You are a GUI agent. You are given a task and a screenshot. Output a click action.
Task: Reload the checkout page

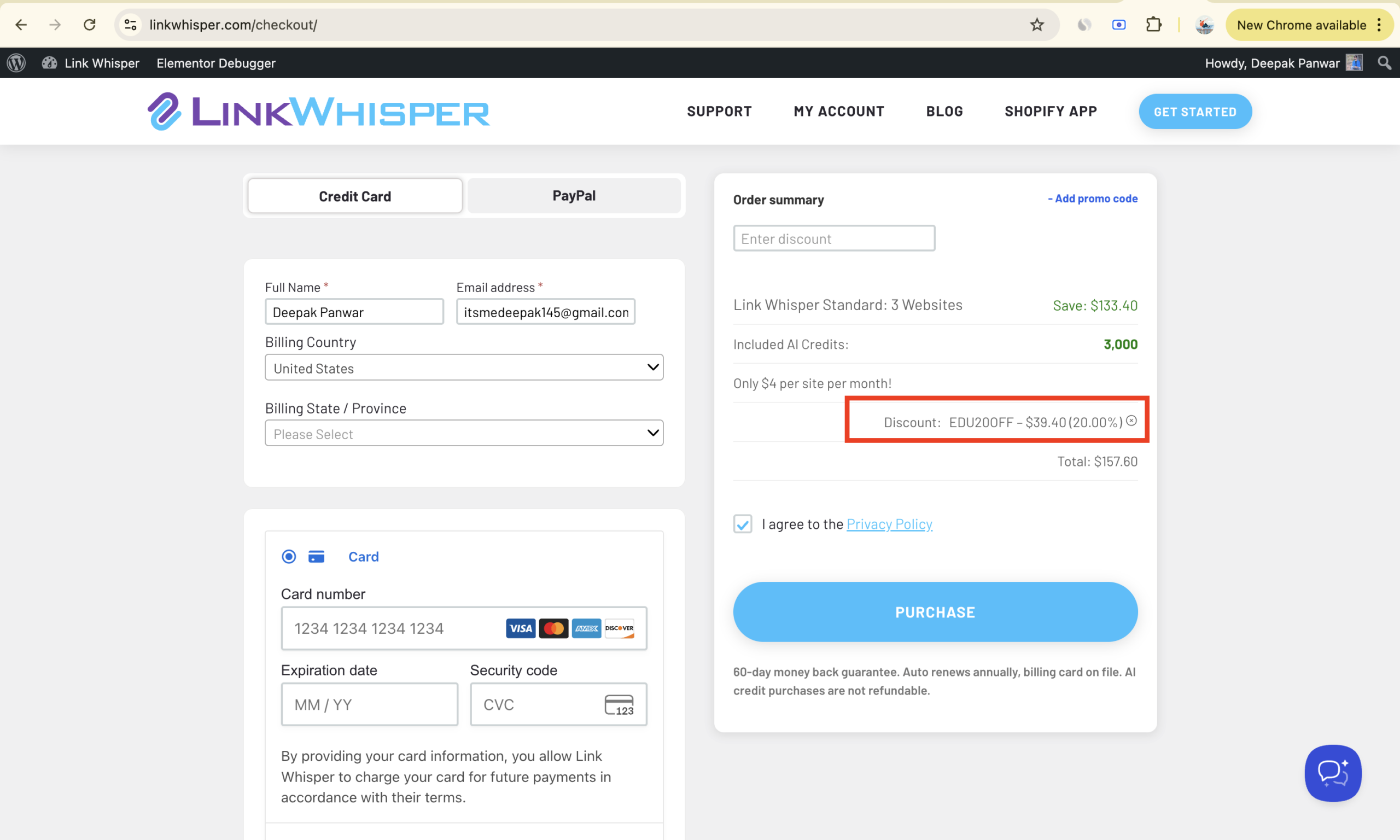[89, 25]
